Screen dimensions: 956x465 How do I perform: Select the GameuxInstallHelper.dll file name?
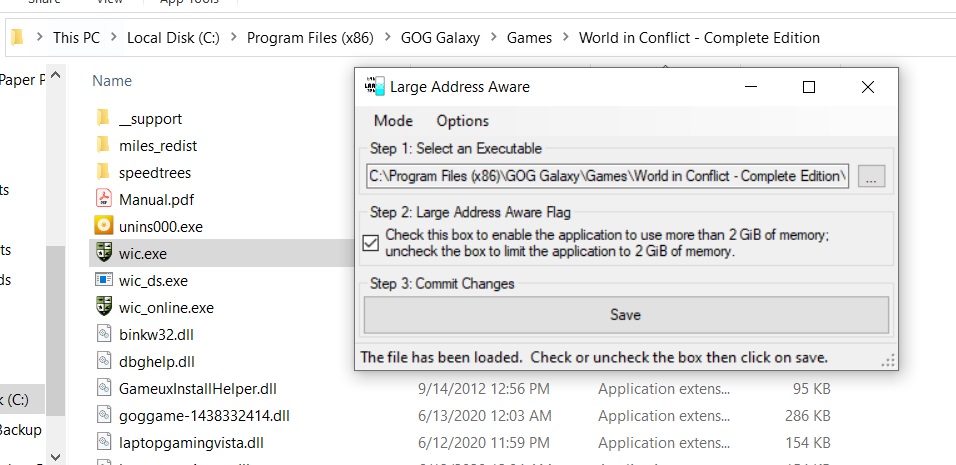pyautogui.click(x=198, y=388)
